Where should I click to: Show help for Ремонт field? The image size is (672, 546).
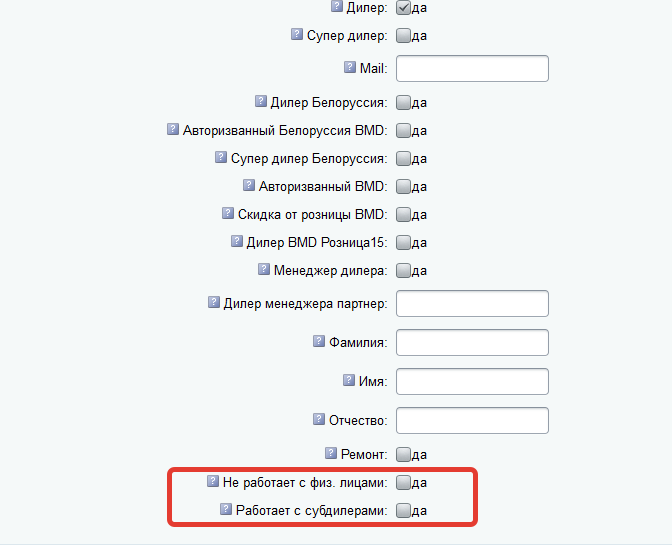tap(332, 453)
